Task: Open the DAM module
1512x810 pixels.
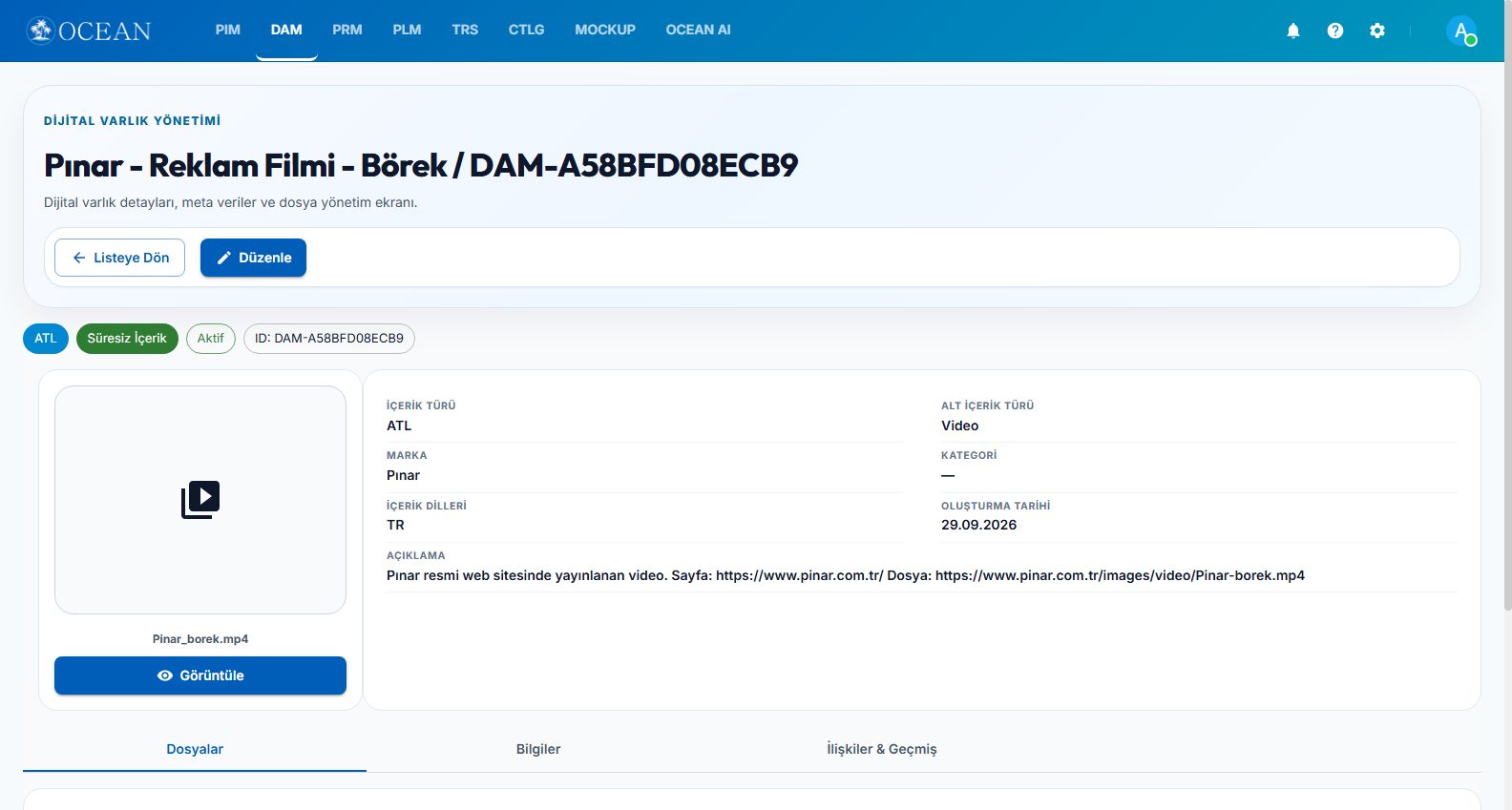Action: point(286,30)
